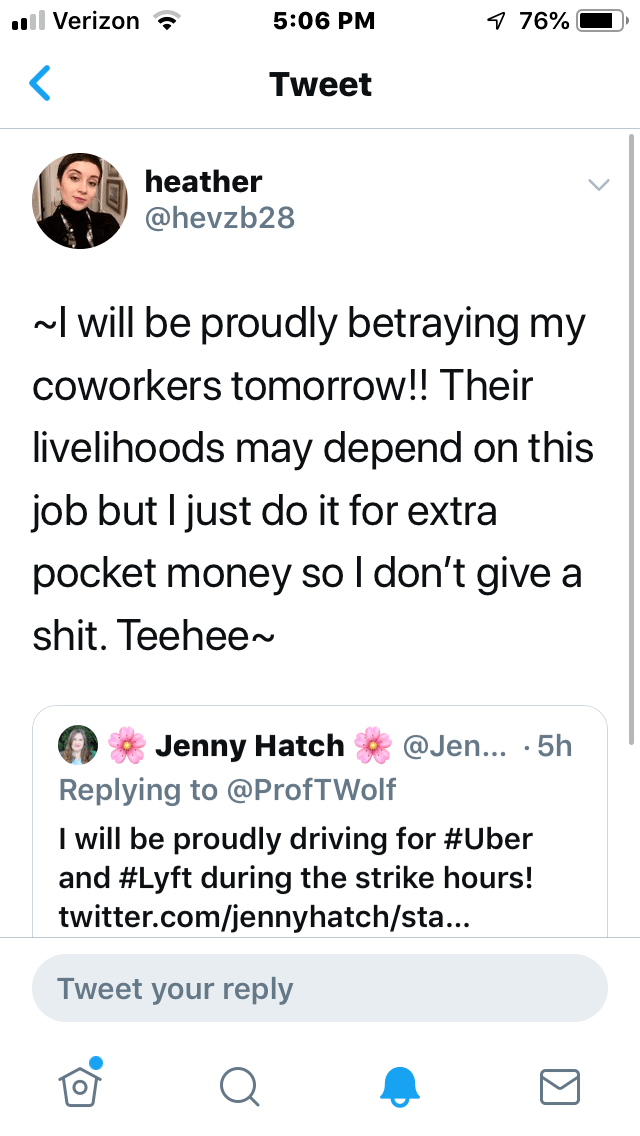Open the Search magnifier tab
Viewport: 640px width, 1136px height.
point(240,1085)
